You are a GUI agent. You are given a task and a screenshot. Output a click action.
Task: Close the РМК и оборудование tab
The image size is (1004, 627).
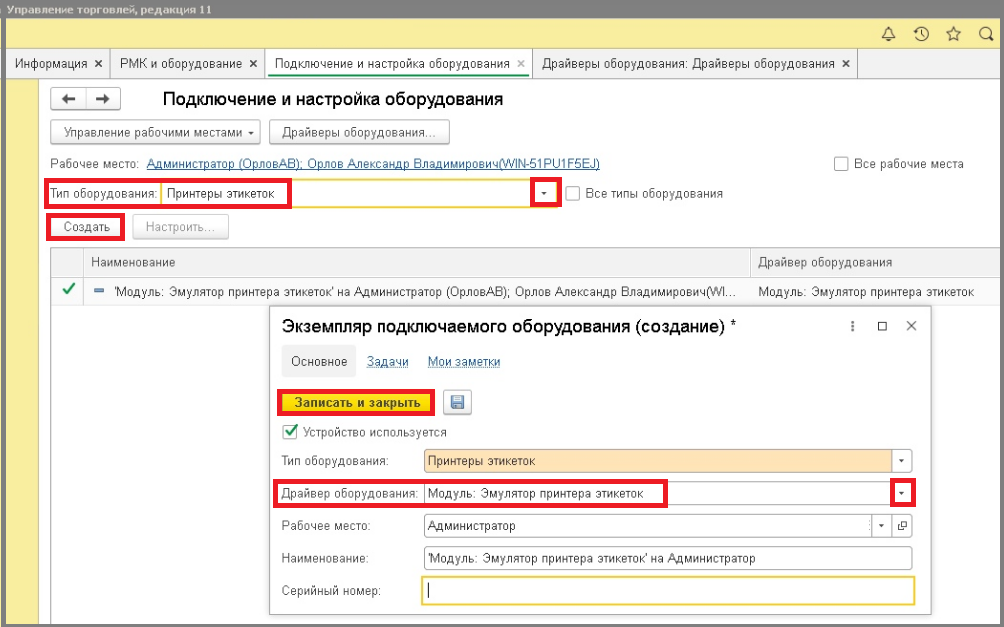click(253, 63)
